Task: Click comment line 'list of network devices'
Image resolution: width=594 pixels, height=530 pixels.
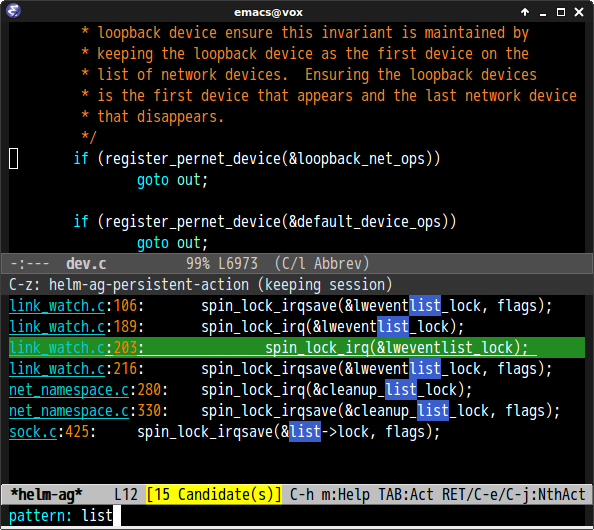Action: [309, 75]
